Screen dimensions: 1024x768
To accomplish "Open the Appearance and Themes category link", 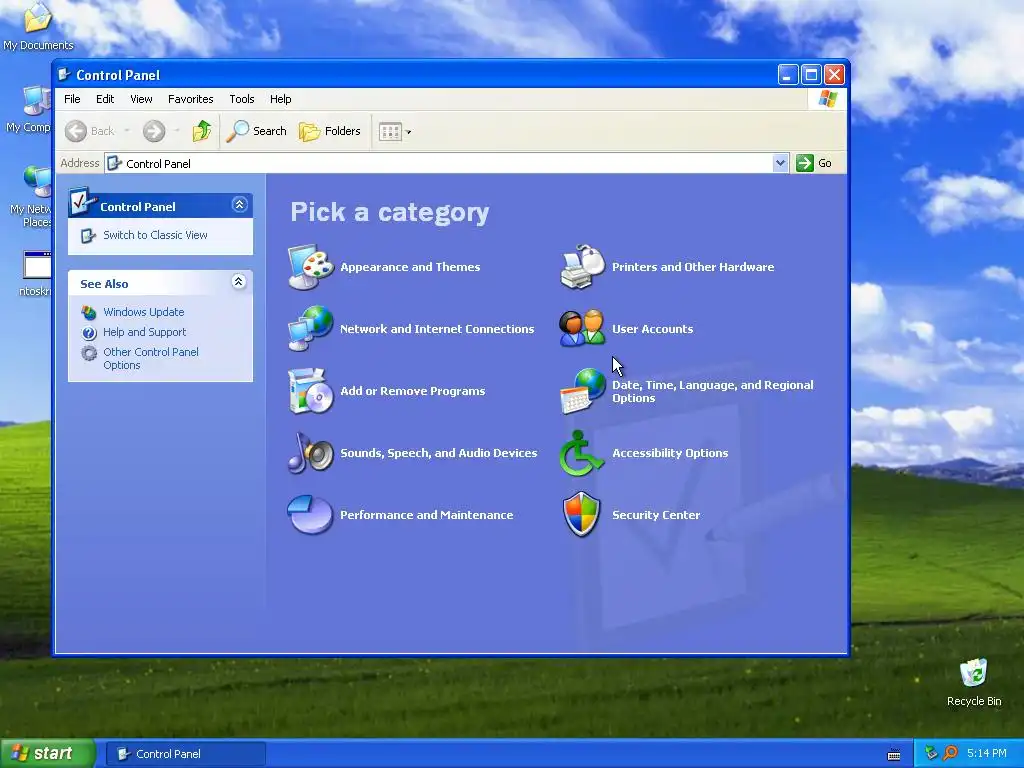I will coord(410,266).
